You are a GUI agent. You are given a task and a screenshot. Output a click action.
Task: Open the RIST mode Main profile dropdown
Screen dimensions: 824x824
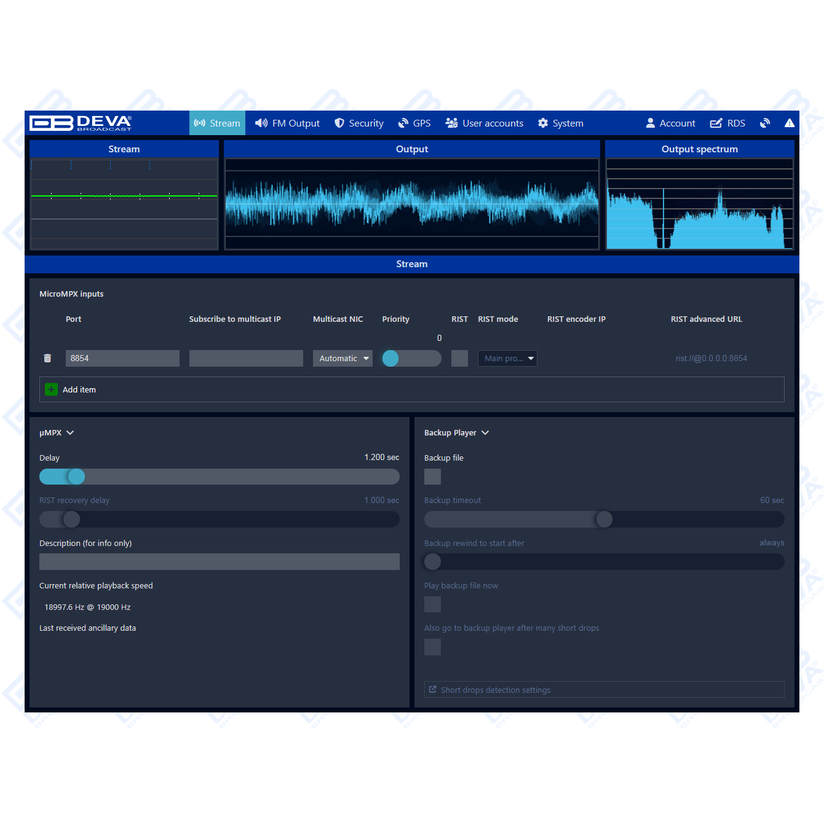[x=507, y=358]
